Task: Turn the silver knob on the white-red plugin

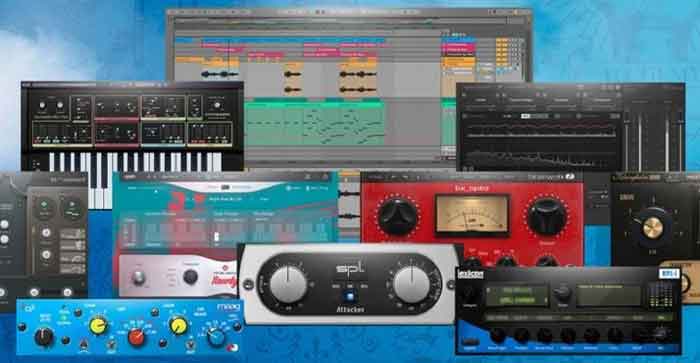Action: [138, 278]
